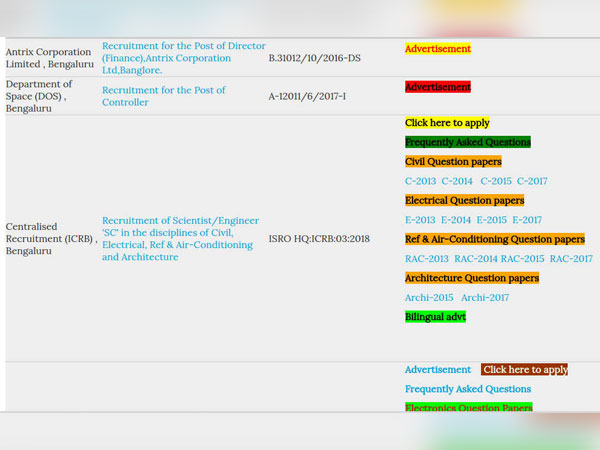Screen dimensions: 600x450
Task: Click the Architecture Question papers label
Action: [472, 278]
